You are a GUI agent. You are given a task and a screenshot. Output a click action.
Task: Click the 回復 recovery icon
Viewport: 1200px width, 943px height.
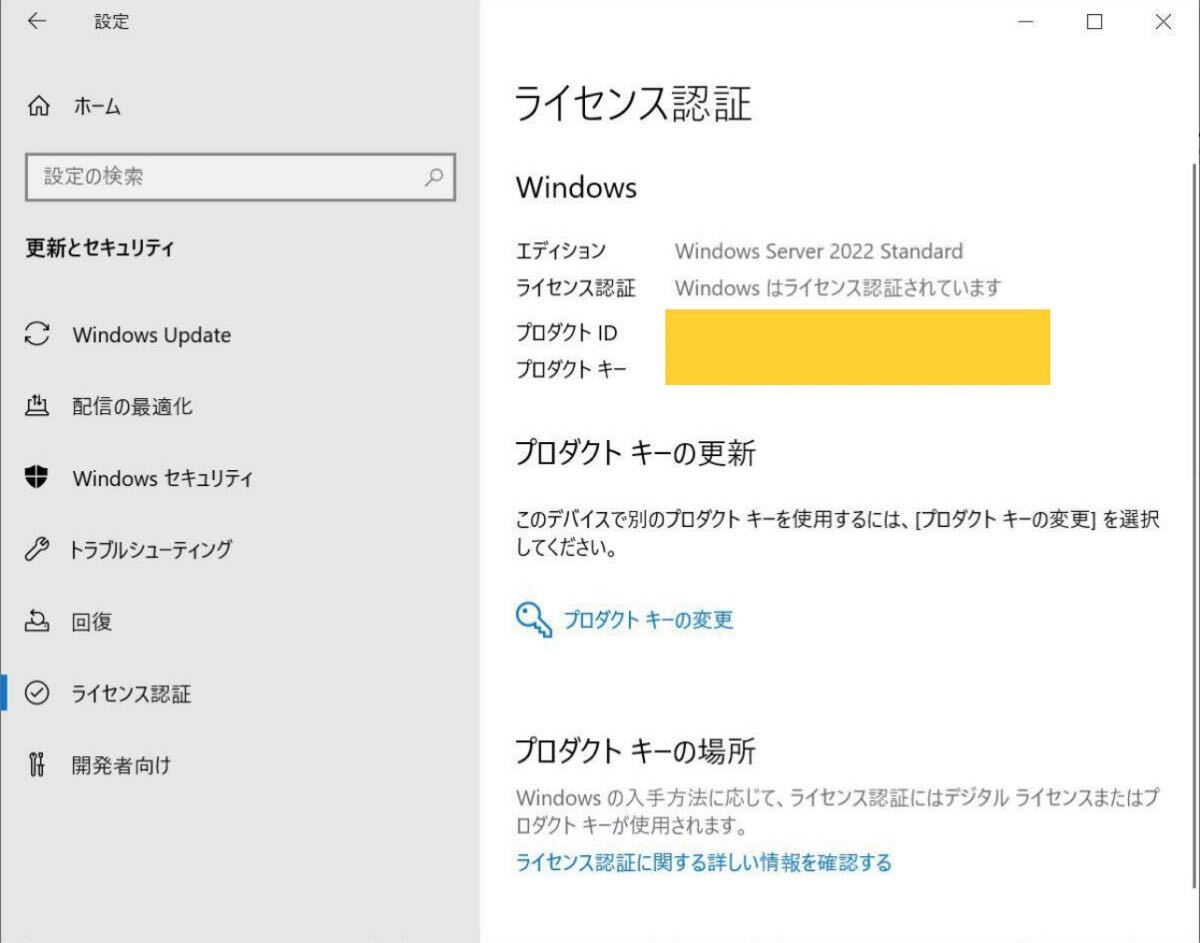click(x=37, y=621)
